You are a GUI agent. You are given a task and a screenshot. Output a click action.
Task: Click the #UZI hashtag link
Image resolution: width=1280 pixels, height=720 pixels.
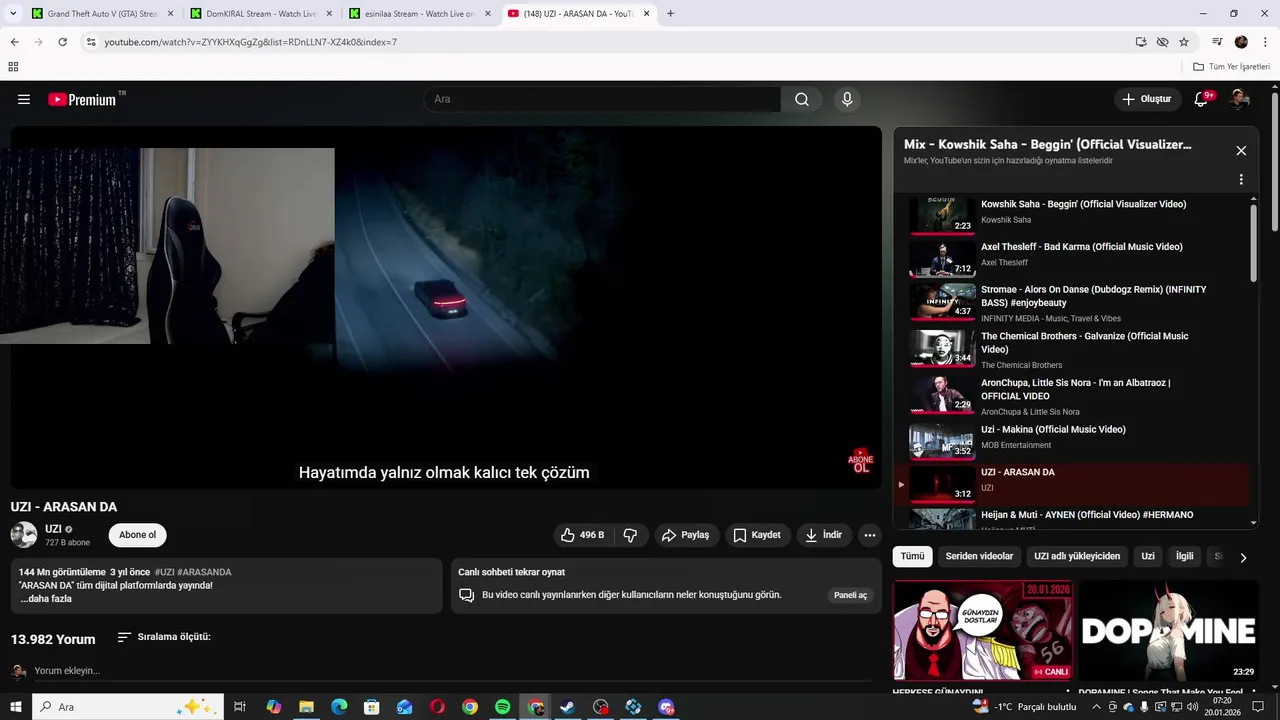pyautogui.click(x=164, y=572)
